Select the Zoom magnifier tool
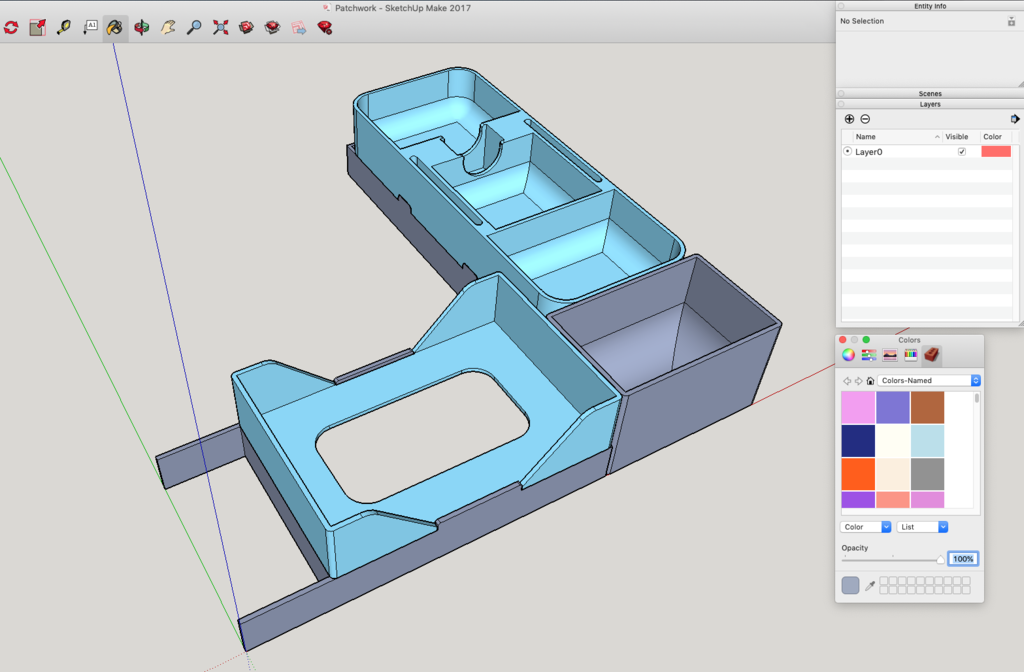Image resolution: width=1024 pixels, height=672 pixels. 194,28
